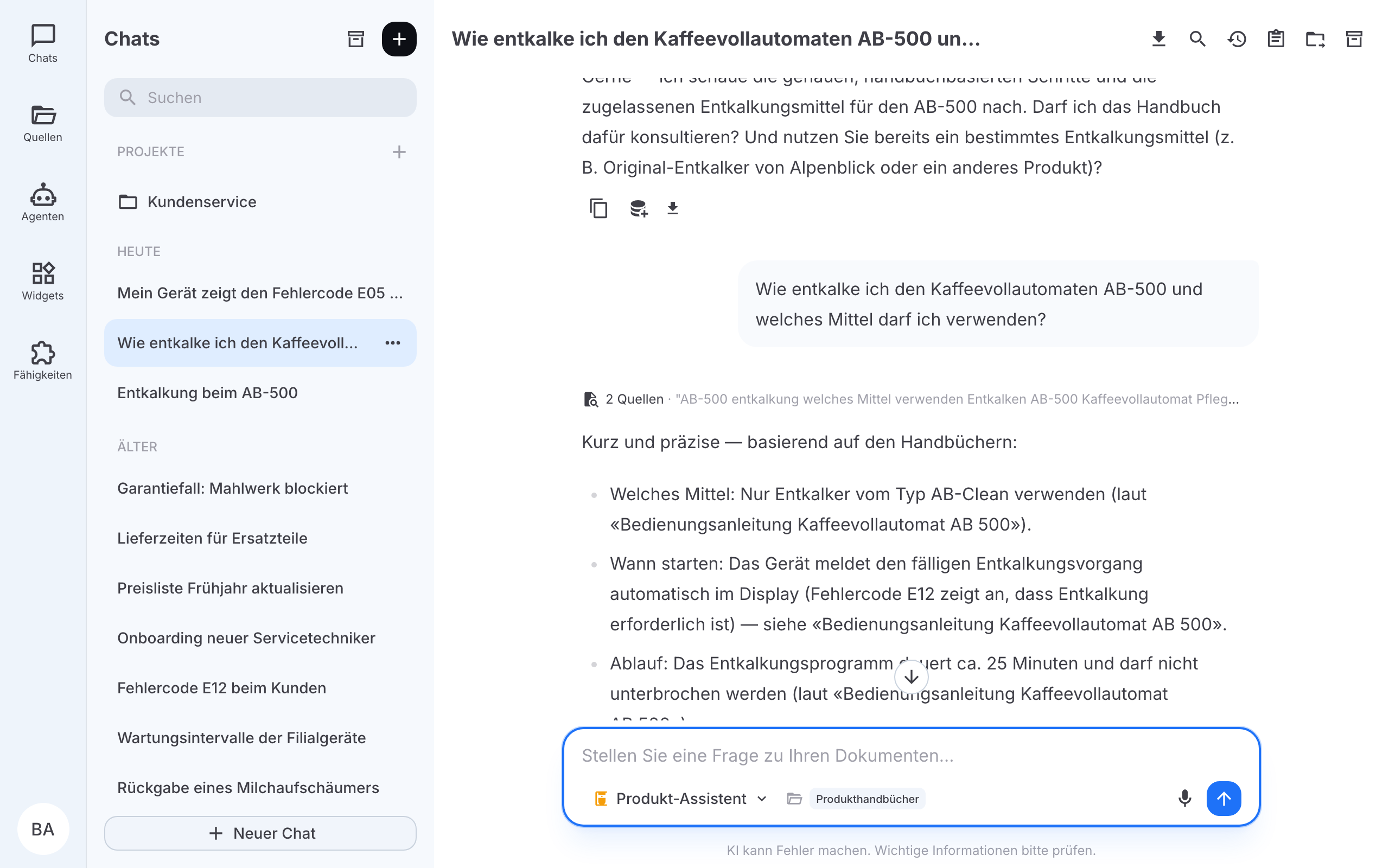The width and height of the screenshot is (1389, 868).
Task: Archive this chat from top-right toolbar
Action: pos(1354,39)
